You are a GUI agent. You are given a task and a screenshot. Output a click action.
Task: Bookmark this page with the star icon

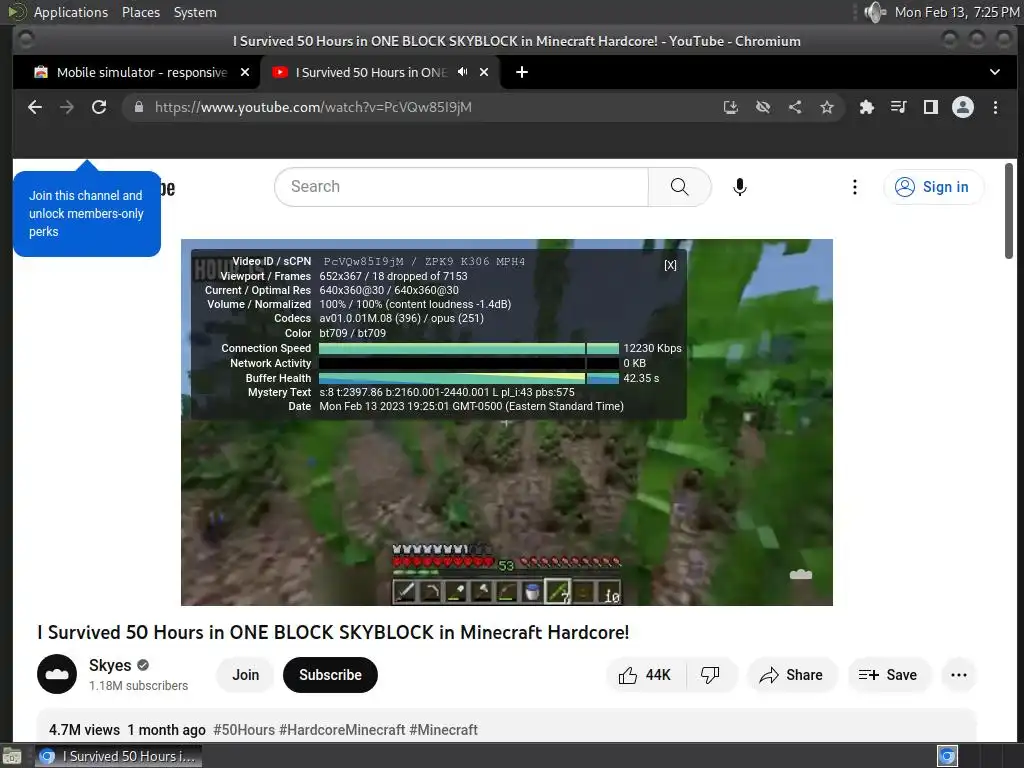tap(827, 107)
